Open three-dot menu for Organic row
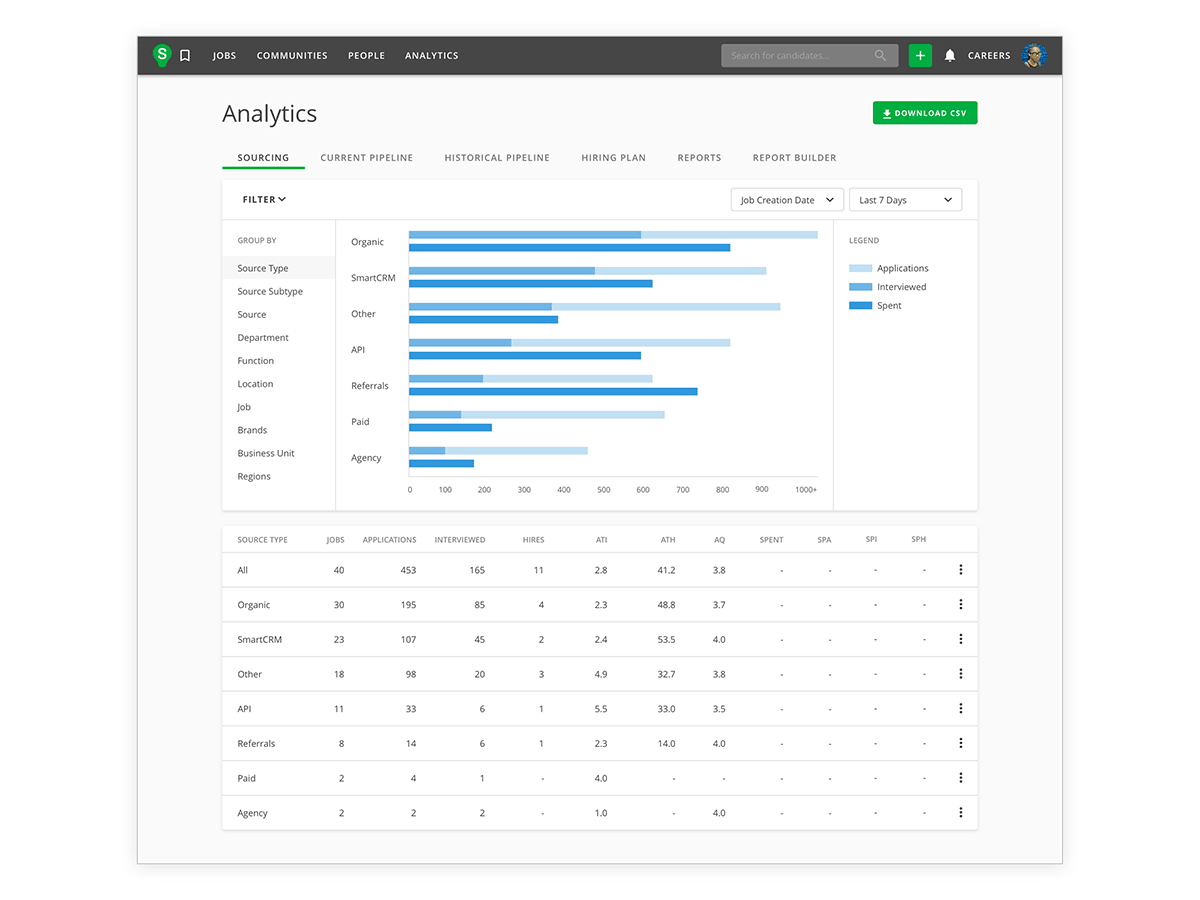Image resolution: width=1200 pixels, height=900 pixels. [960, 604]
